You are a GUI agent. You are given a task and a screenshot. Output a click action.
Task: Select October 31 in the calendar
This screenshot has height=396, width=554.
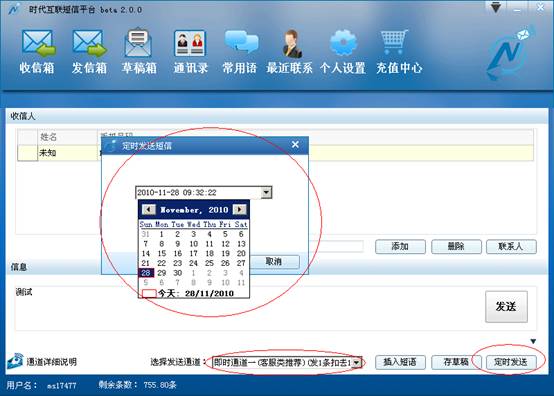pos(146,234)
